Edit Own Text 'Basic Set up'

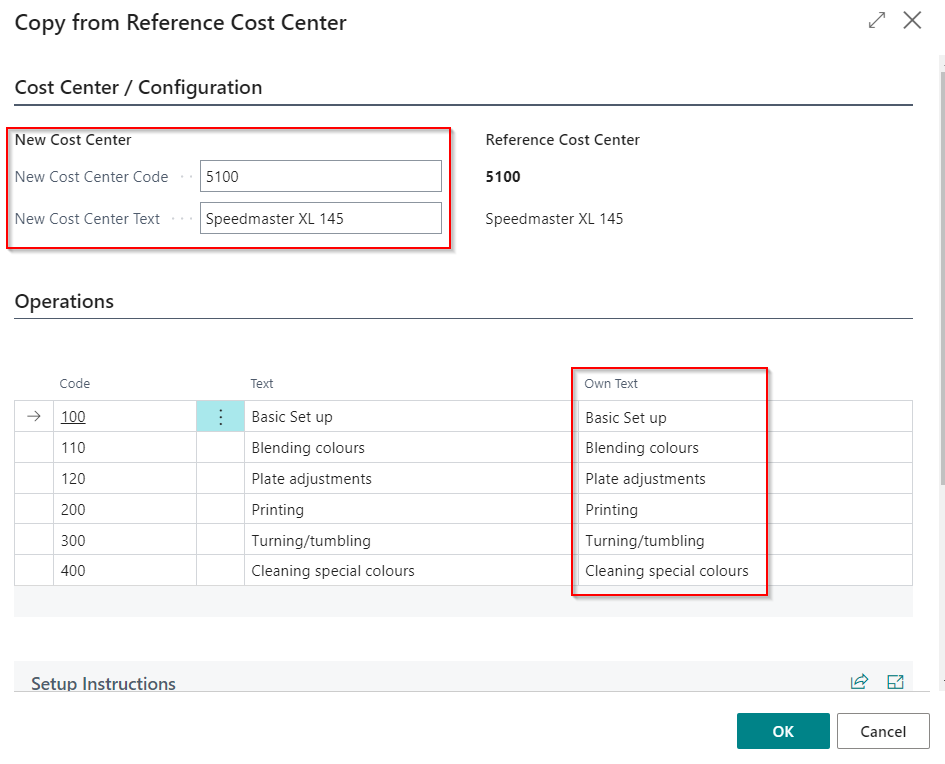pyautogui.click(x=745, y=416)
